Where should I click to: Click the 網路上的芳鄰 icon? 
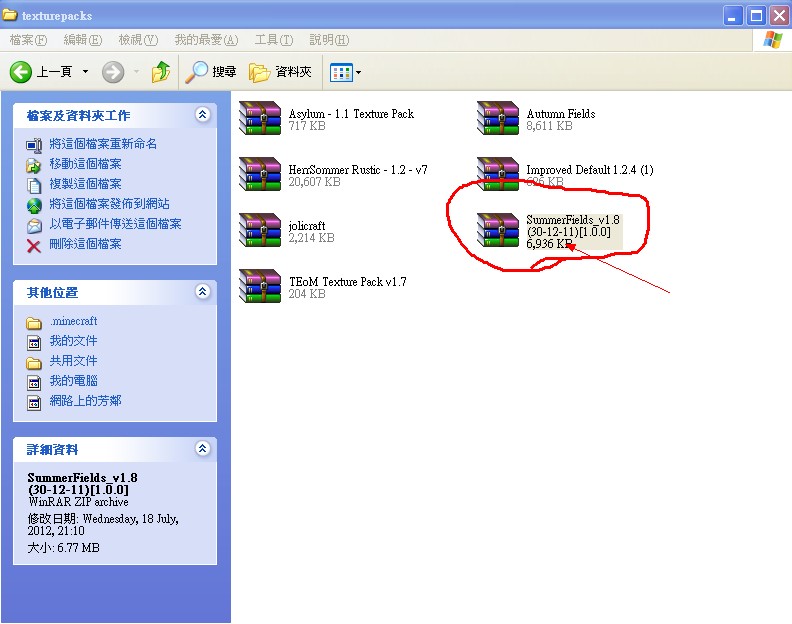tap(34, 403)
